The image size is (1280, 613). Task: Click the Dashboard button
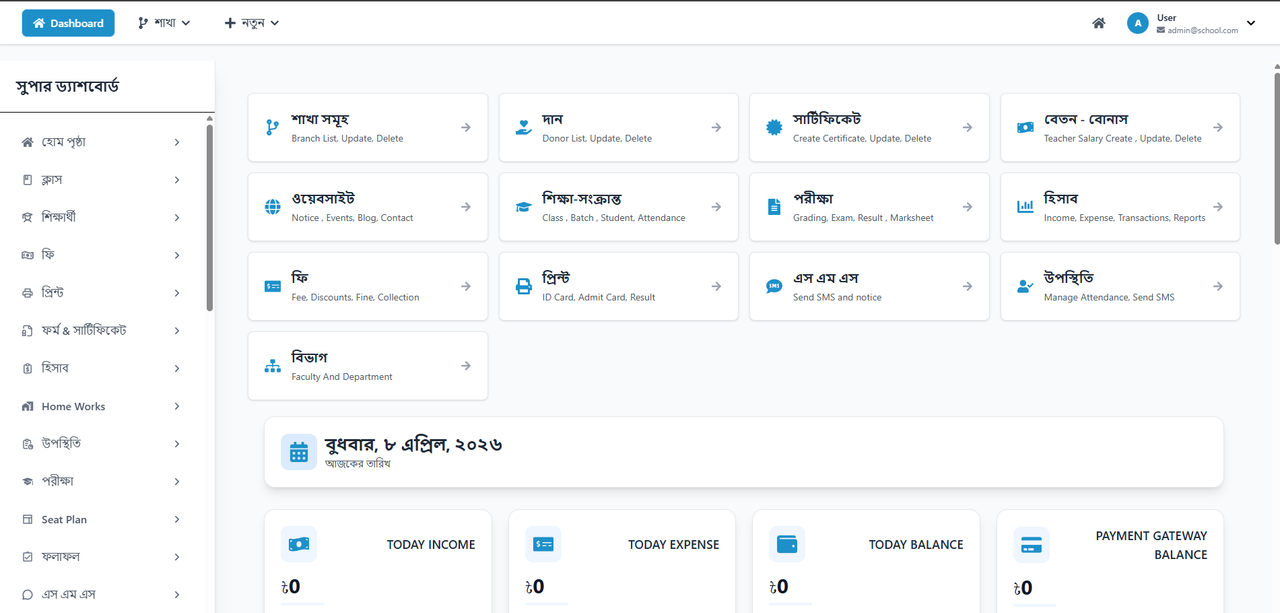pyautogui.click(x=68, y=23)
